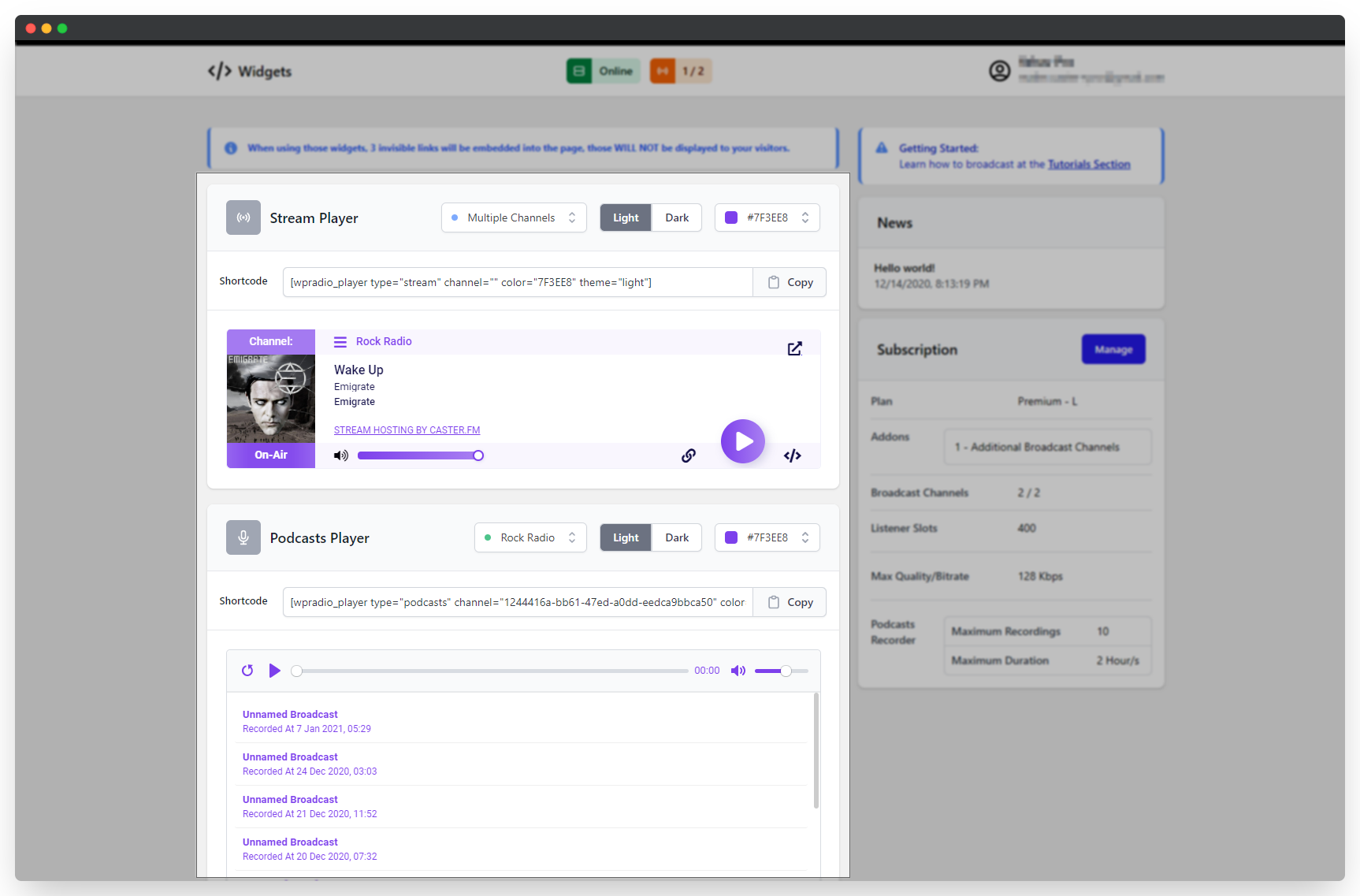Click the Stream Player broadcast icon
The image size is (1360, 896).
(243, 217)
